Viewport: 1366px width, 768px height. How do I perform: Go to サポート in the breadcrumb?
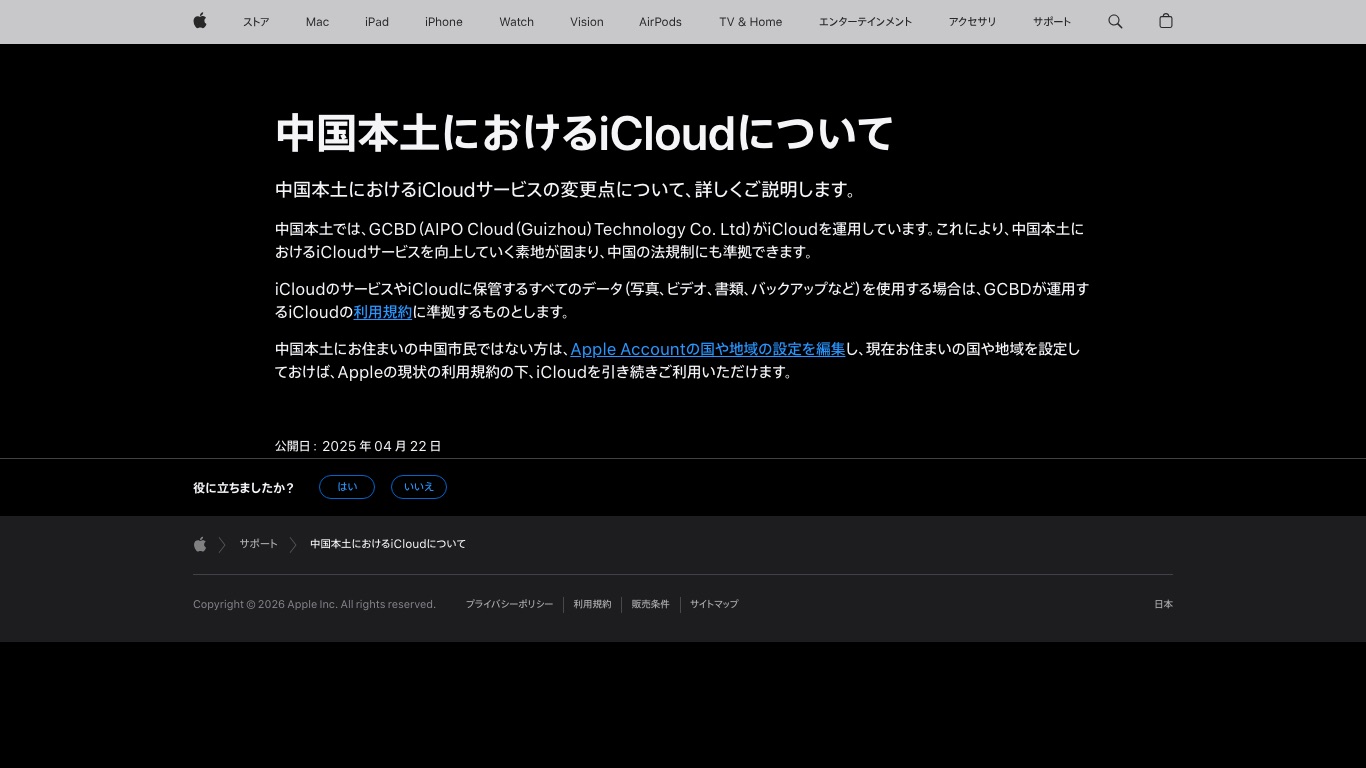click(x=258, y=544)
